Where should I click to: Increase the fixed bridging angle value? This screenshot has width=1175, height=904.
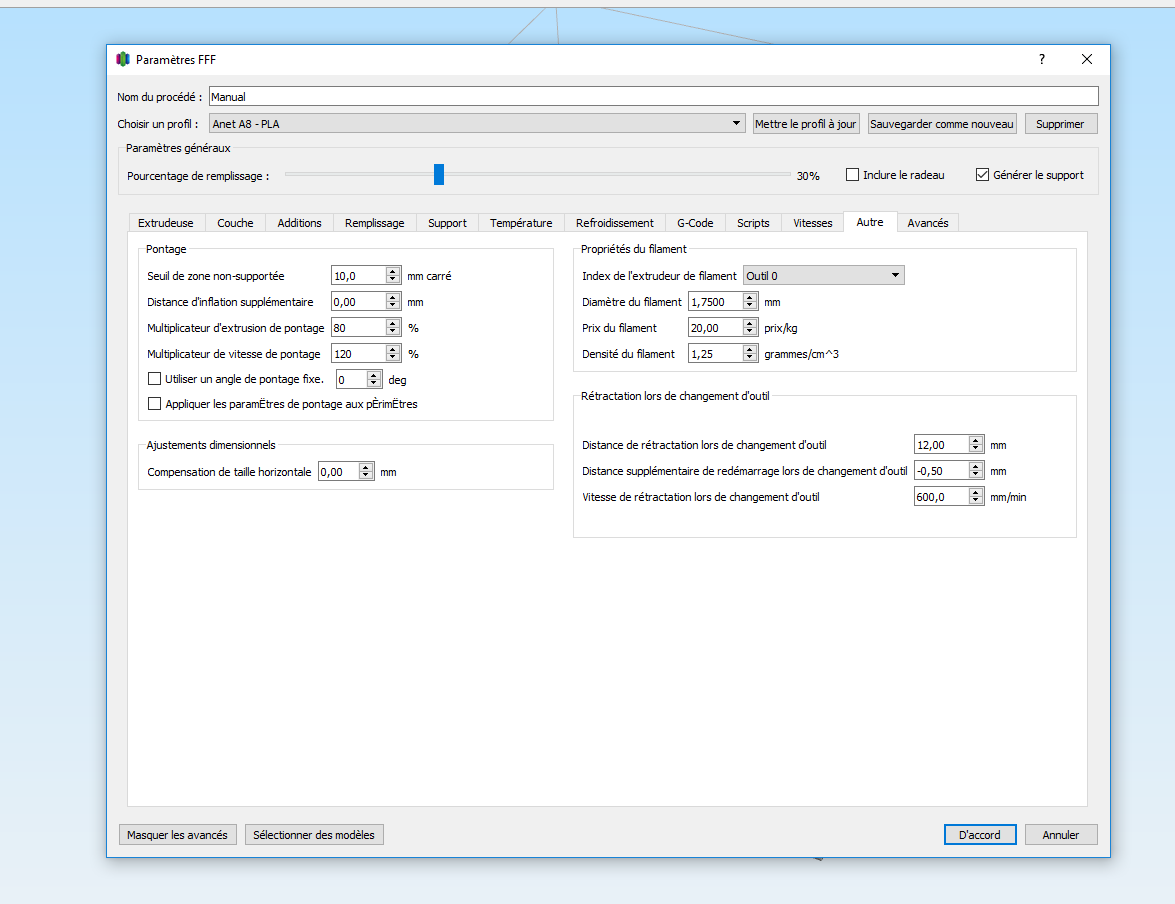[374, 375]
